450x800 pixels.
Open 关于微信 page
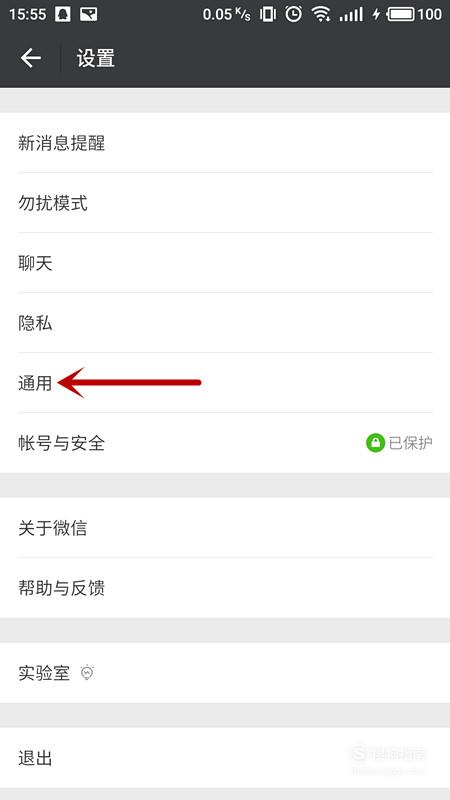click(x=225, y=528)
